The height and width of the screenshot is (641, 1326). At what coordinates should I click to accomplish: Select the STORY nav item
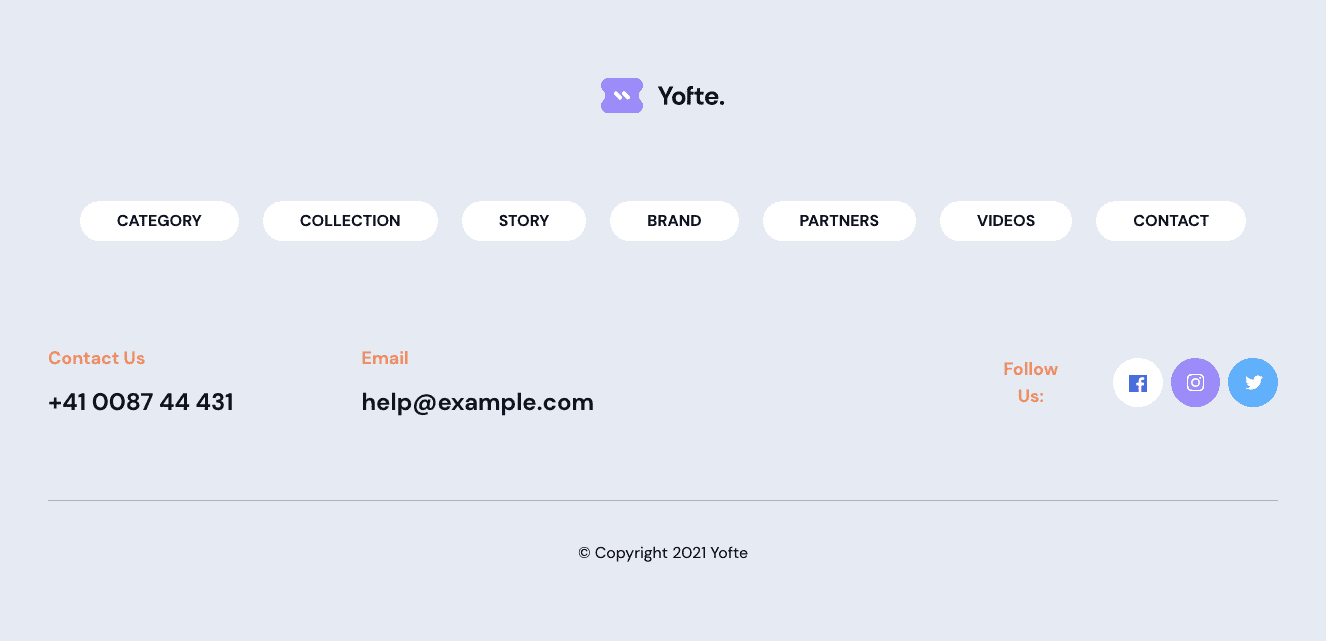point(524,221)
